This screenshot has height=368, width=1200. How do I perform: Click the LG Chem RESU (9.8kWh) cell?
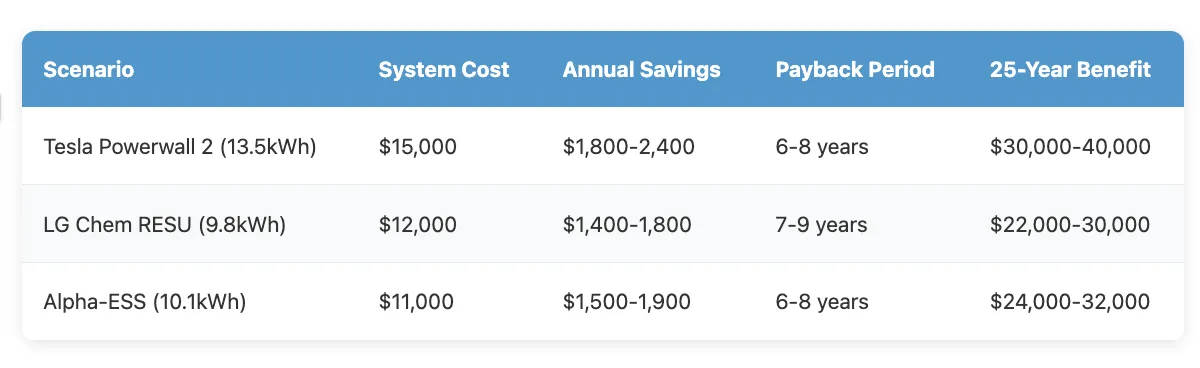click(165, 225)
